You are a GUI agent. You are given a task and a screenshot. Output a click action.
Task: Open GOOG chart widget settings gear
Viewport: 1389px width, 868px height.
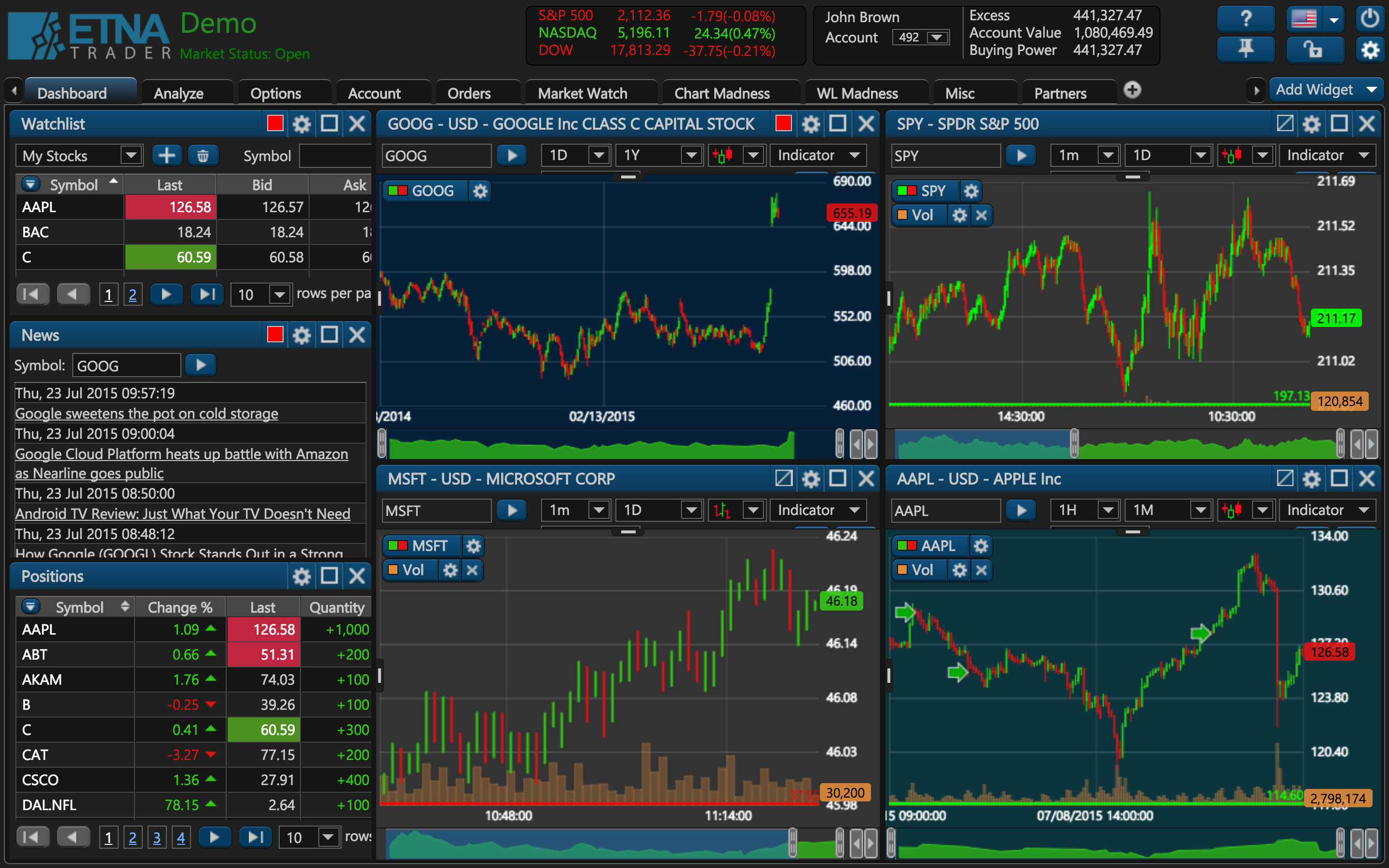coord(810,124)
